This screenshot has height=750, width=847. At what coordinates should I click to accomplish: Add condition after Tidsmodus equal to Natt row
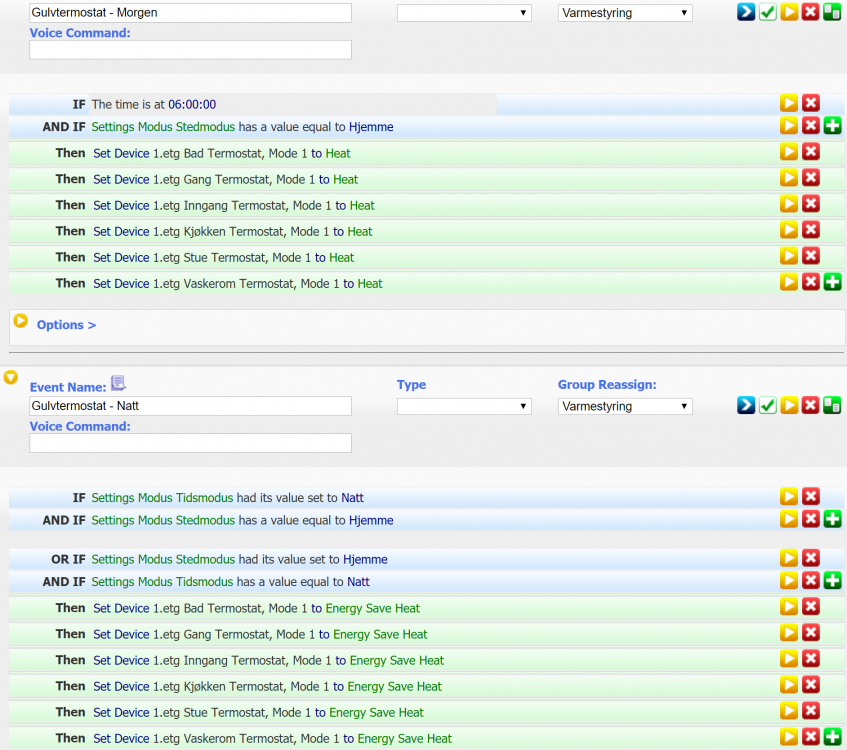click(831, 581)
